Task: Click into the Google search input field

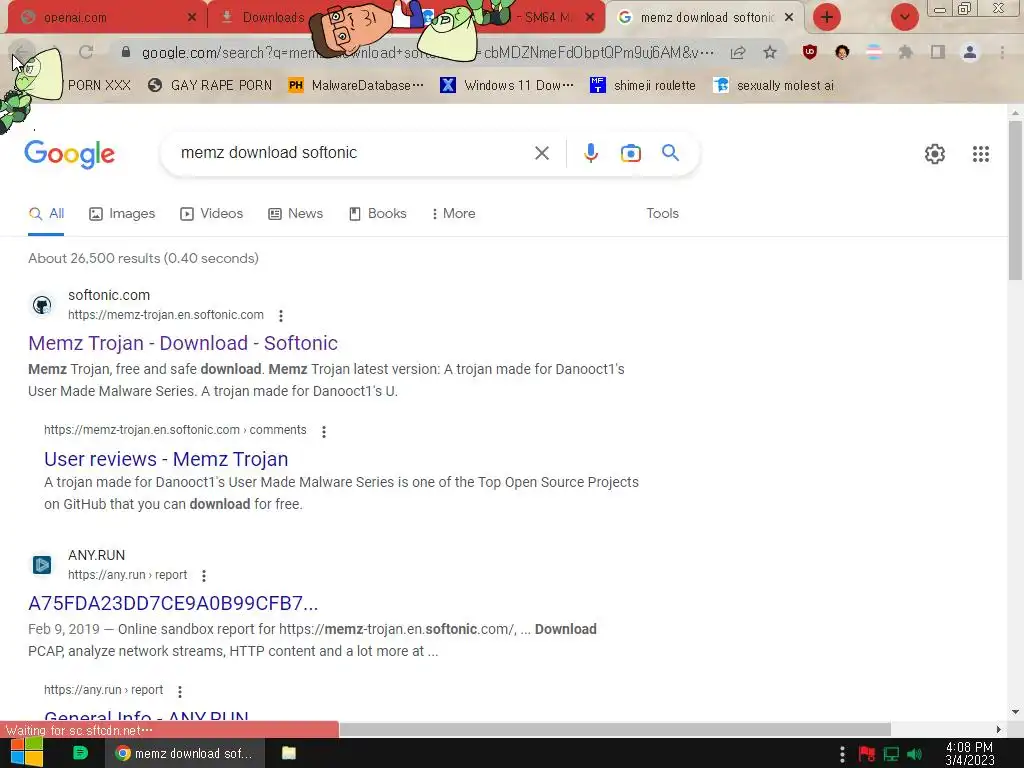Action: pyautogui.click(x=353, y=153)
